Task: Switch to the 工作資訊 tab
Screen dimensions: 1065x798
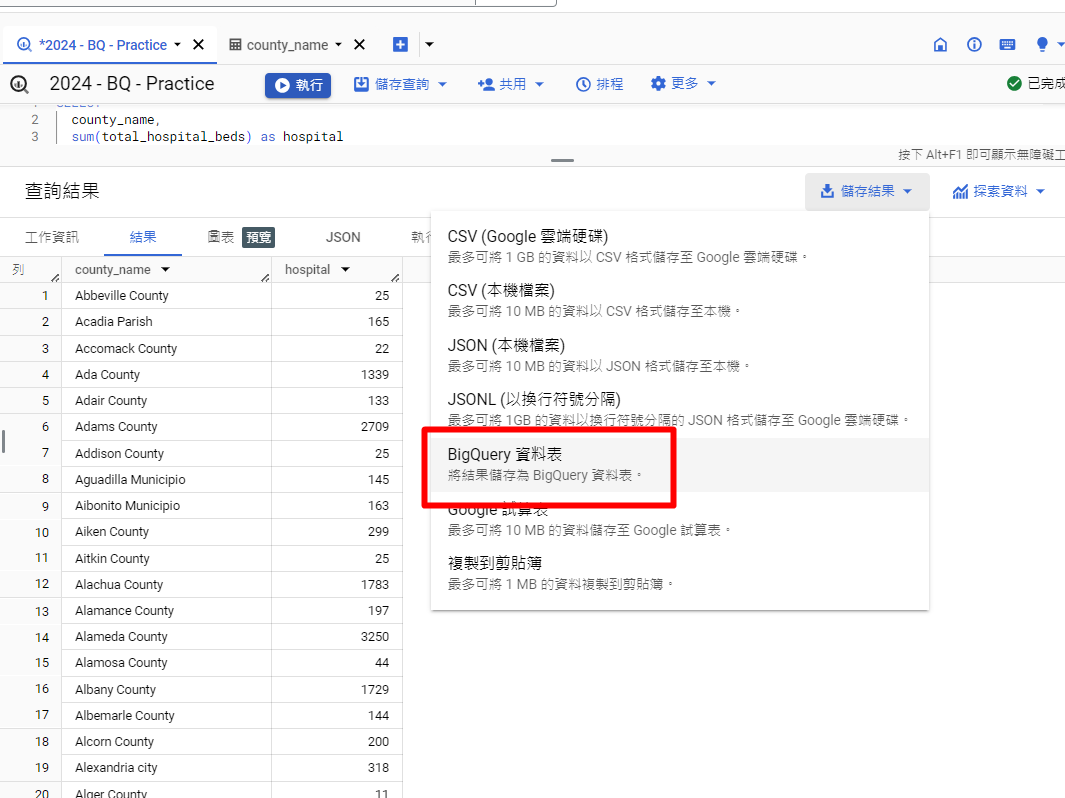Action: [52, 237]
